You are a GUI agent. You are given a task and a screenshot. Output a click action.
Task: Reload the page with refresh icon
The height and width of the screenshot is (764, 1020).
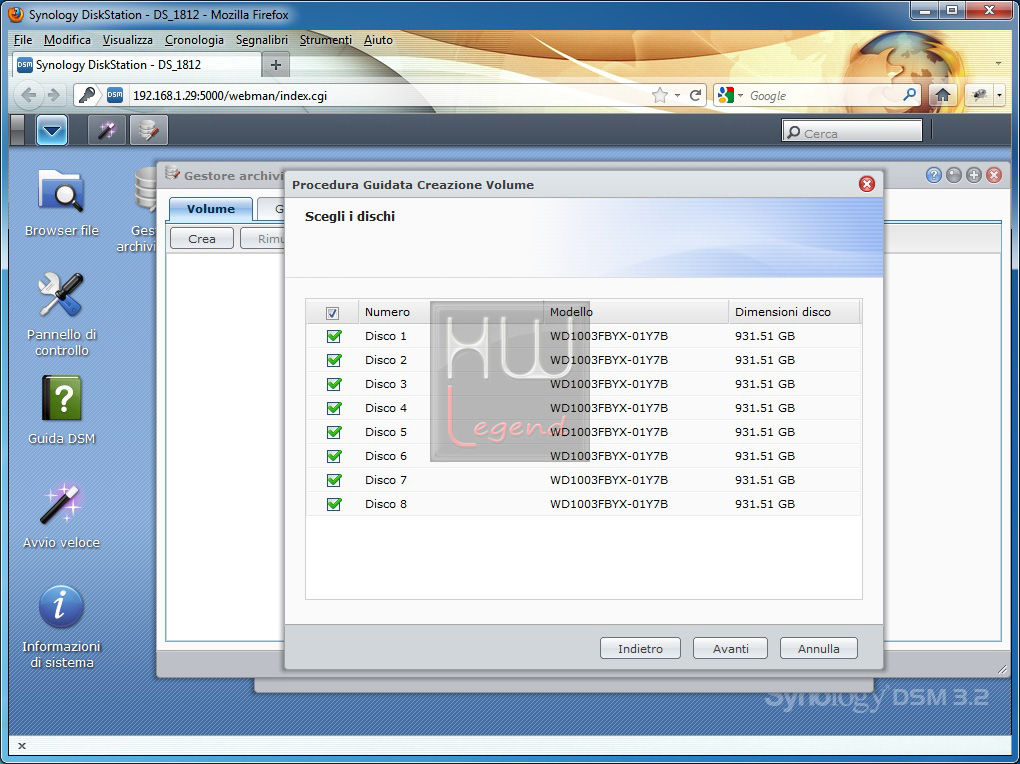point(695,96)
